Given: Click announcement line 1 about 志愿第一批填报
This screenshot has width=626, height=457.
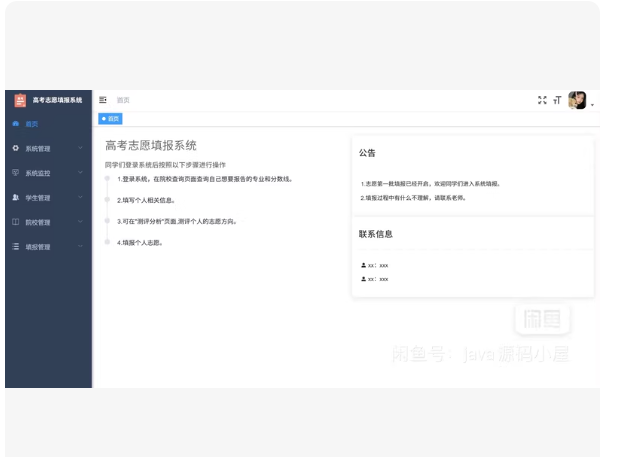Looking at the screenshot, I should pyautogui.click(x=430, y=184).
